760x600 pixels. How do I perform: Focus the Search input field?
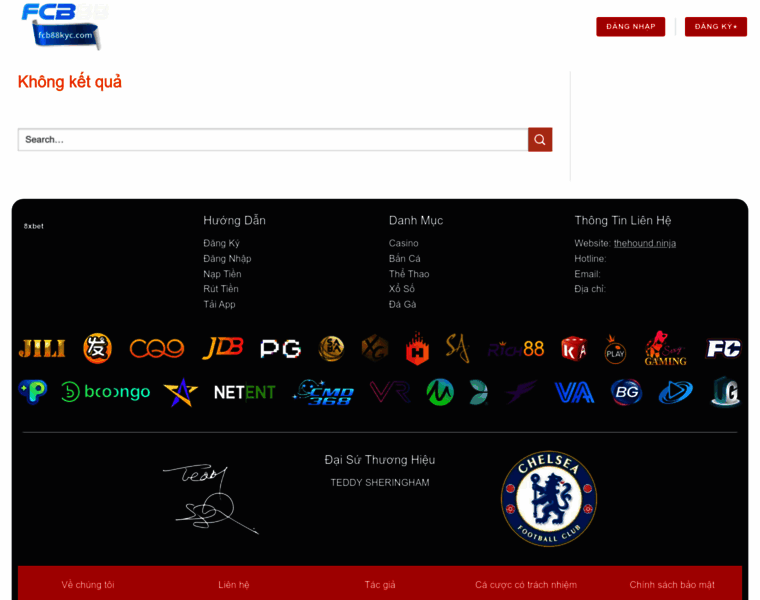tap(273, 140)
